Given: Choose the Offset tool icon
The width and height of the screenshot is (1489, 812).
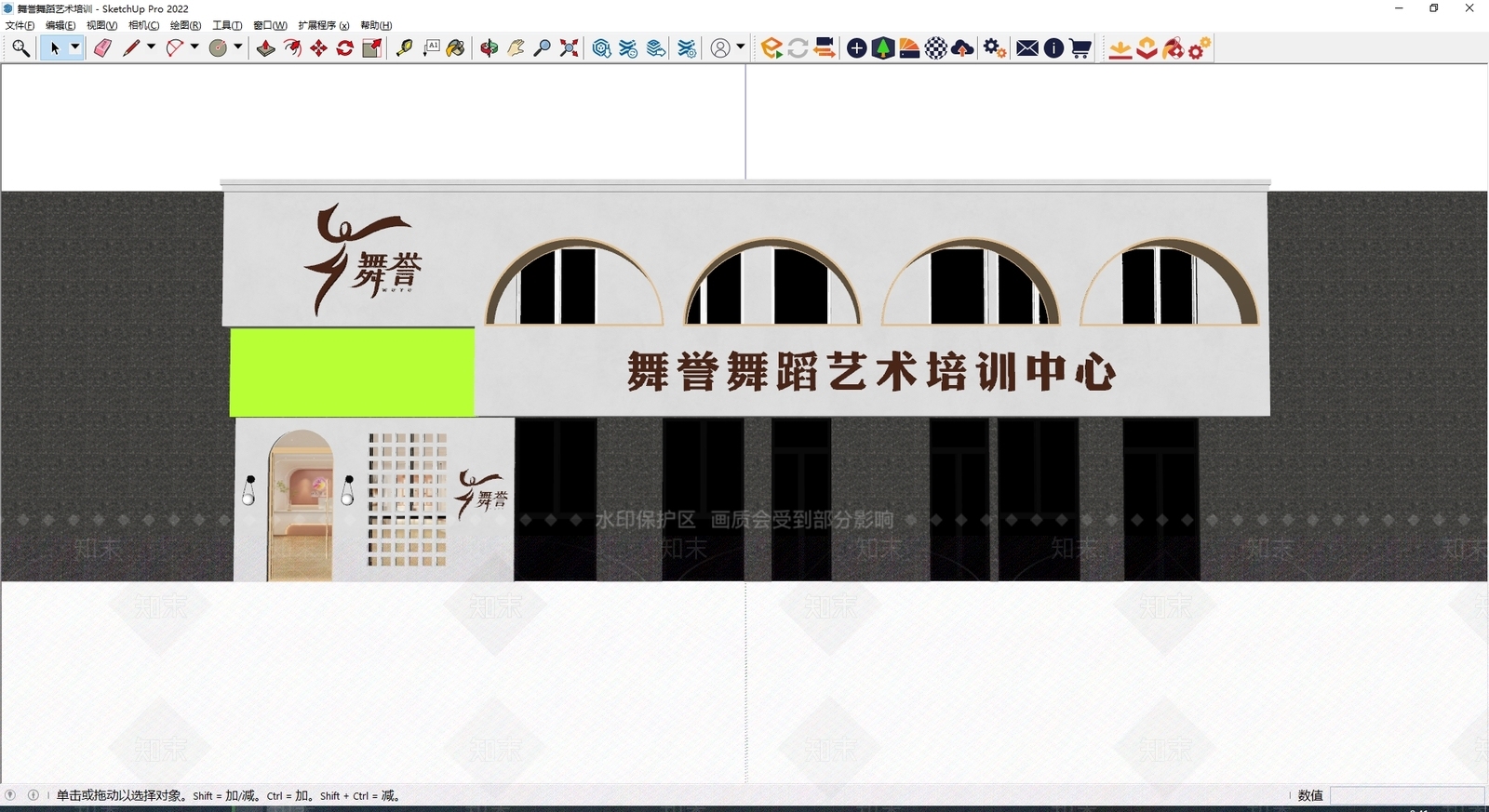Looking at the screenshot, I should pos(292,48).
